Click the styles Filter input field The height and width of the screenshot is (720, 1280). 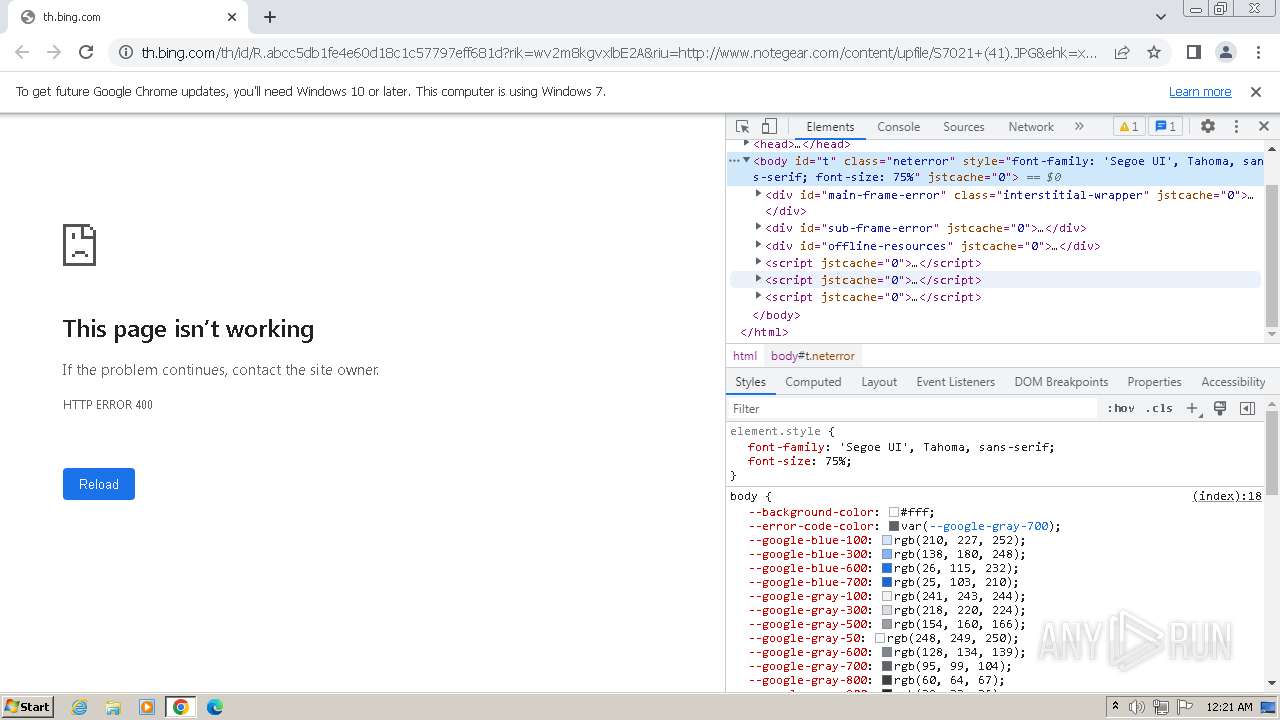click(912, 408)
